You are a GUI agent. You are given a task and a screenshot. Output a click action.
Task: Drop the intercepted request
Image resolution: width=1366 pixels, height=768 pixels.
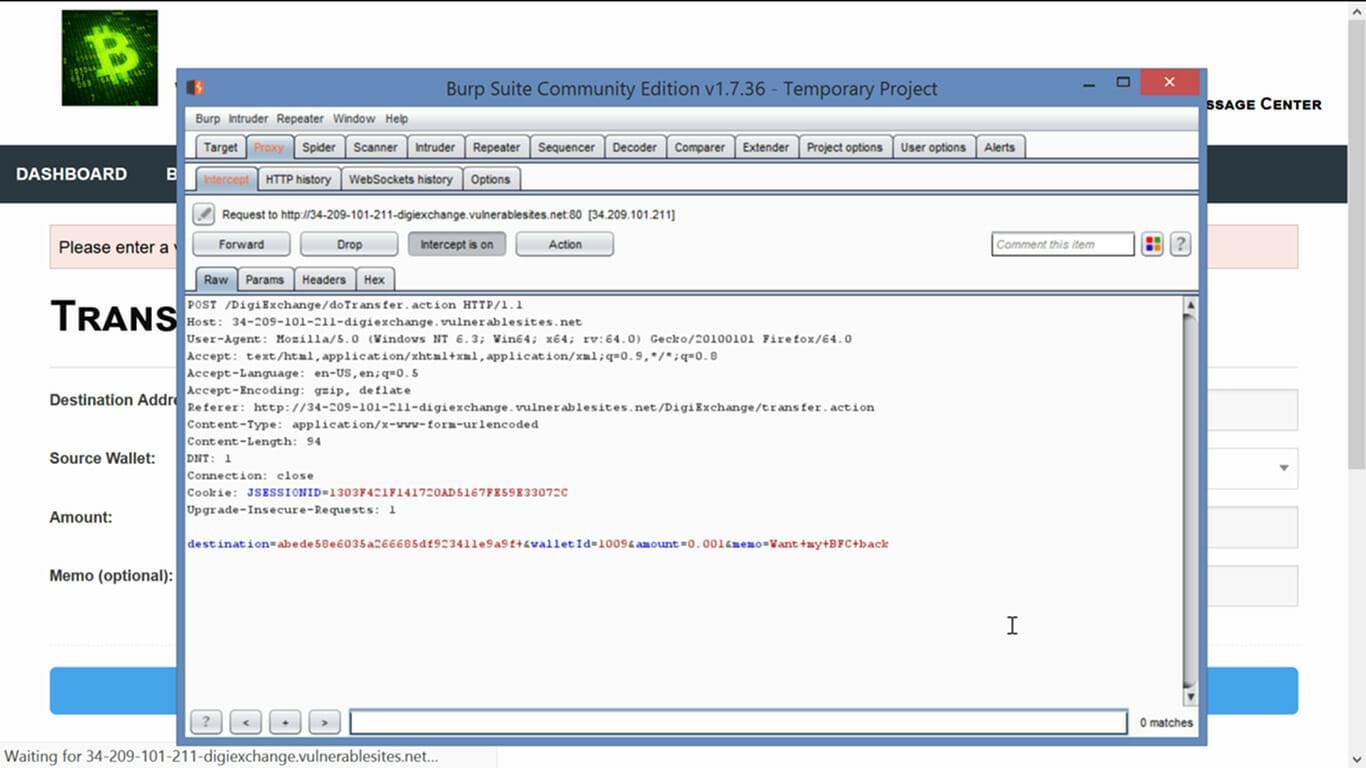click(349, 244)
